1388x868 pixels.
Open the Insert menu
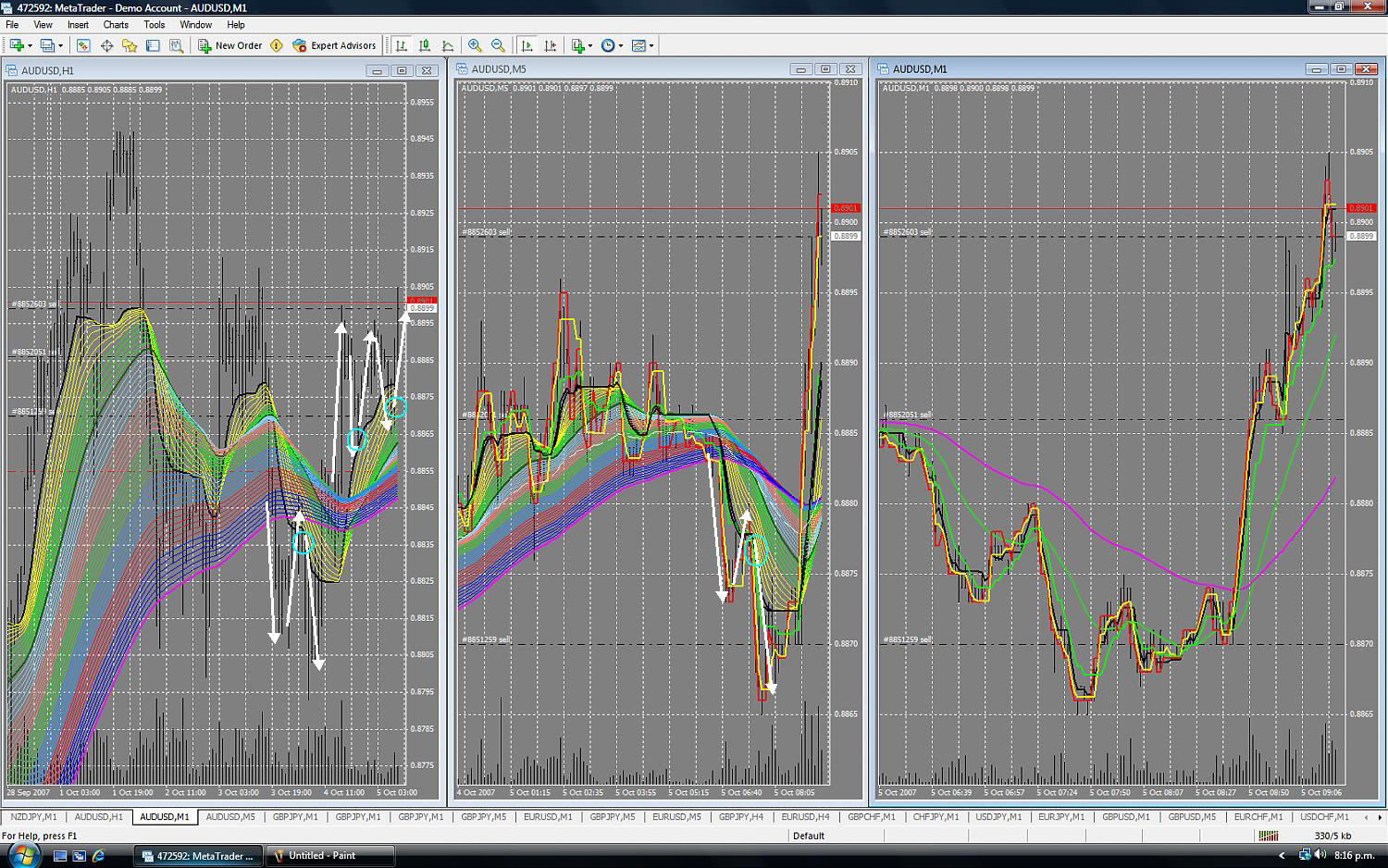78,25
